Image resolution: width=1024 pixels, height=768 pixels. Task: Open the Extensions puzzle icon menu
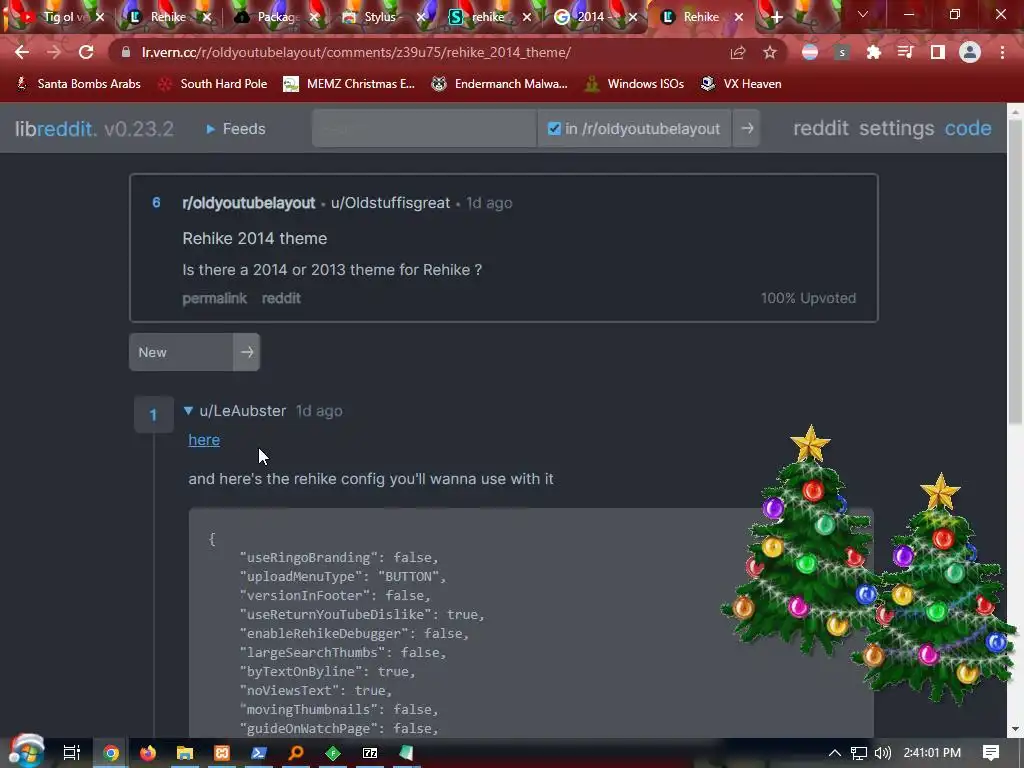click(874, 52)
